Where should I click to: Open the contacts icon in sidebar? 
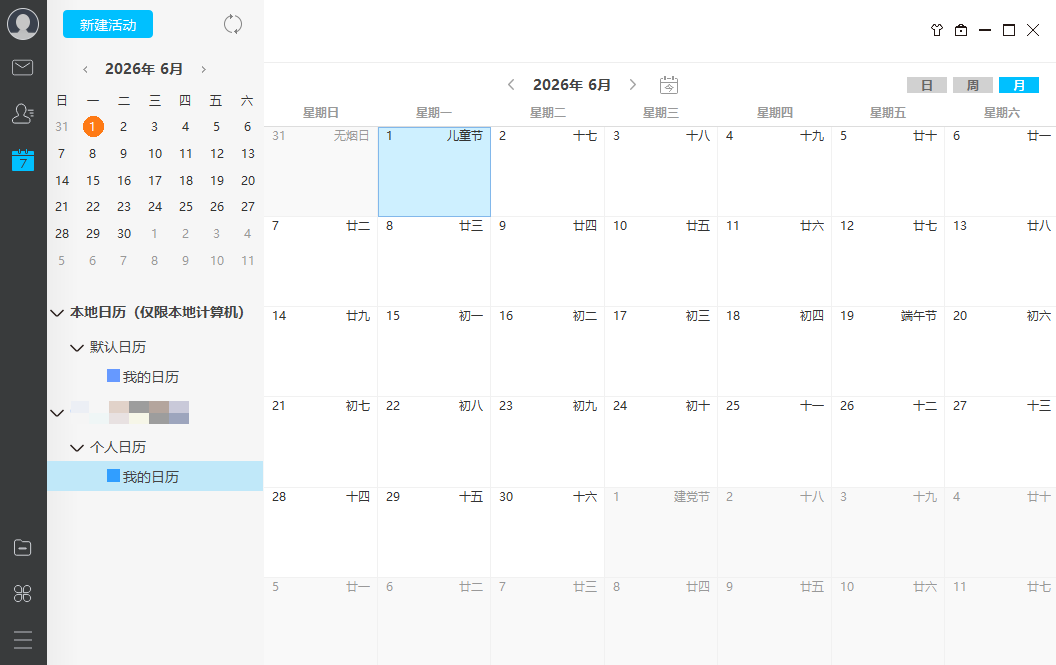coord(23,113)
